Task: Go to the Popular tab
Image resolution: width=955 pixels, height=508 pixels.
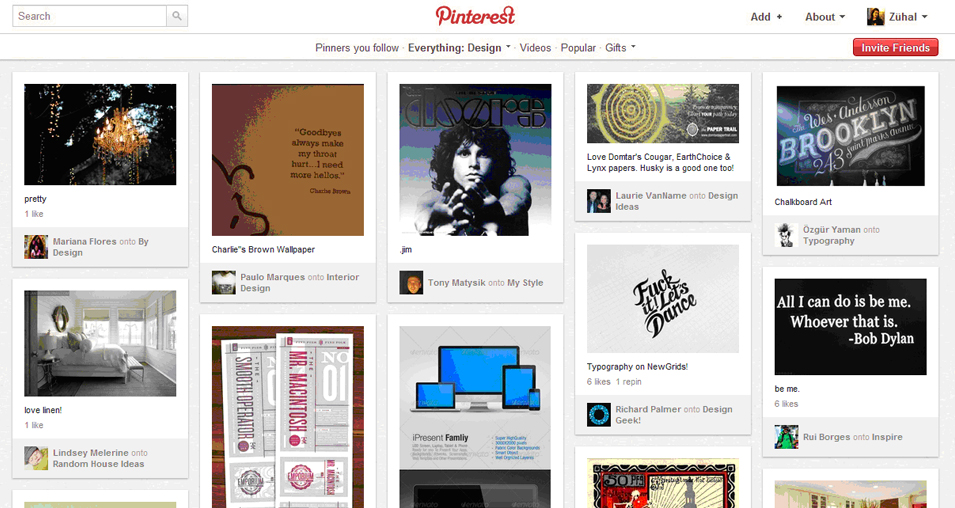Action: coord(578,48)
